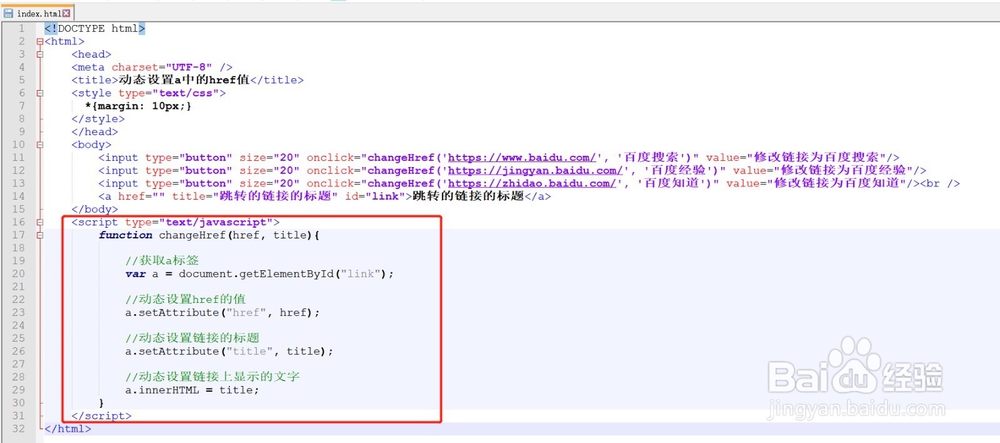Click line number 32 in the margin

pos(19,429)
